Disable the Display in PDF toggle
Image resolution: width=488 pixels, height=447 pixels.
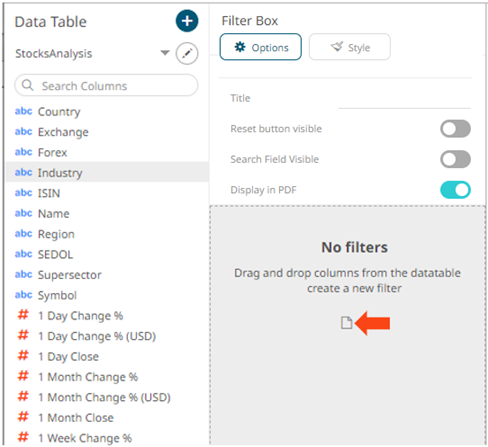(x=455, y=190)
